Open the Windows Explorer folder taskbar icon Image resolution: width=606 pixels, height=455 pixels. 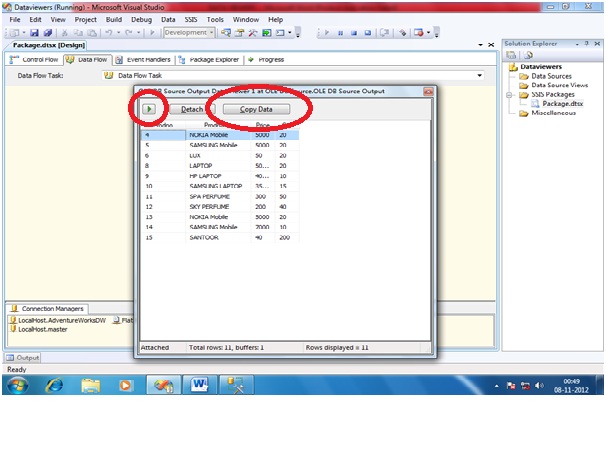[91, 385]
